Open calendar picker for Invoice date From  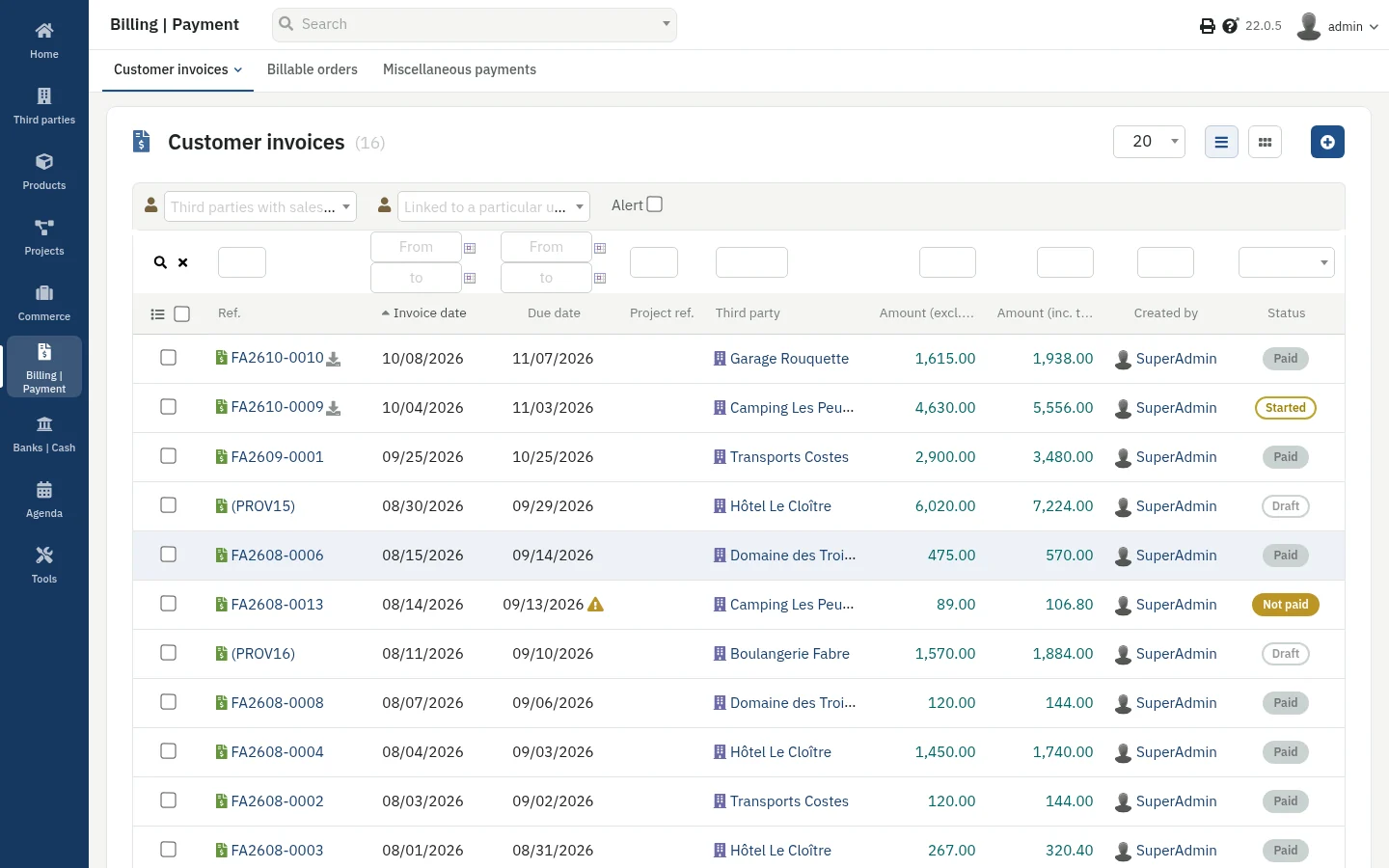470,248
